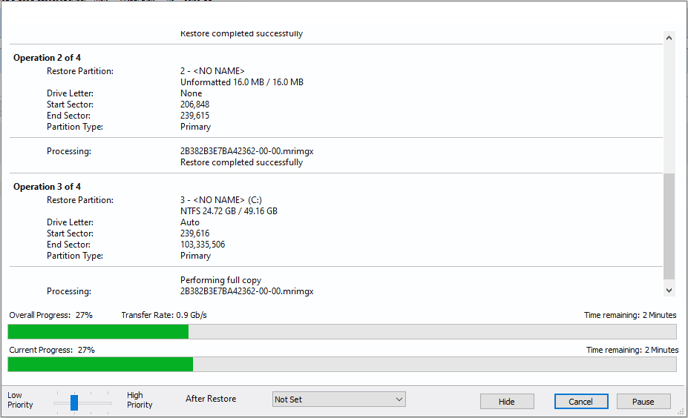Viewport: 688px width, 418px height.
Task: Open the After Restore dropdown
Action: click(339, 399)
